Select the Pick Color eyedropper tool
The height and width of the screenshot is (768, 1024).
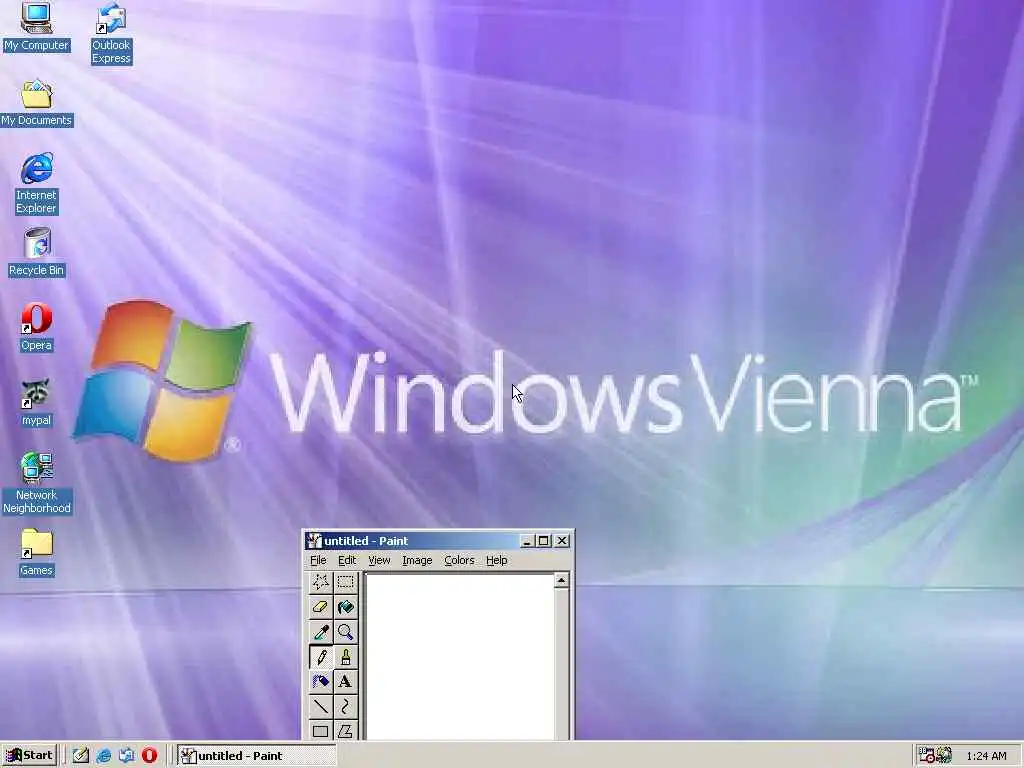click(x=320, y=632)
